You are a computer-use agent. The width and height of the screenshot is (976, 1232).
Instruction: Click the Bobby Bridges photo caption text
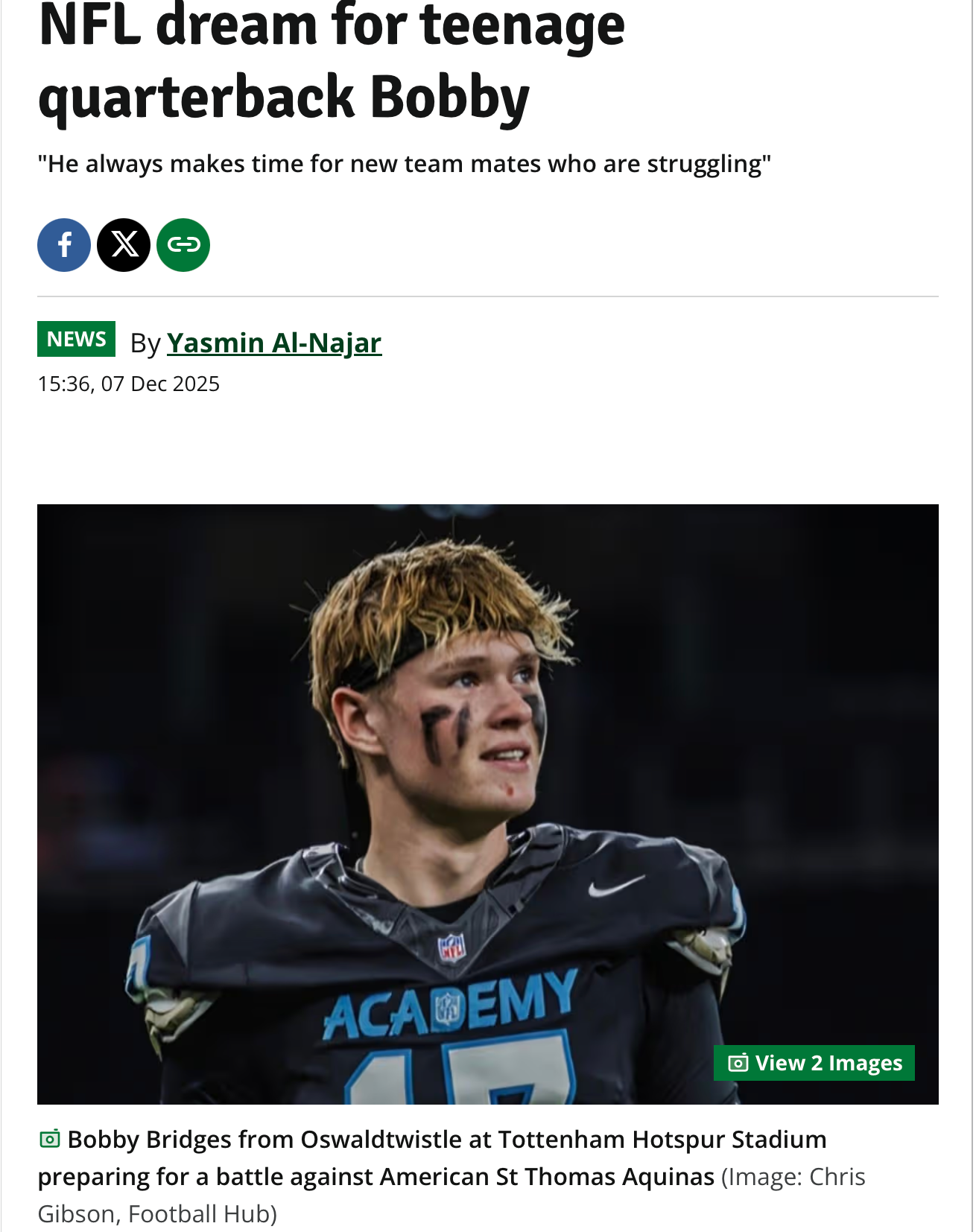pyautogui.click(x=432, y=1158)
